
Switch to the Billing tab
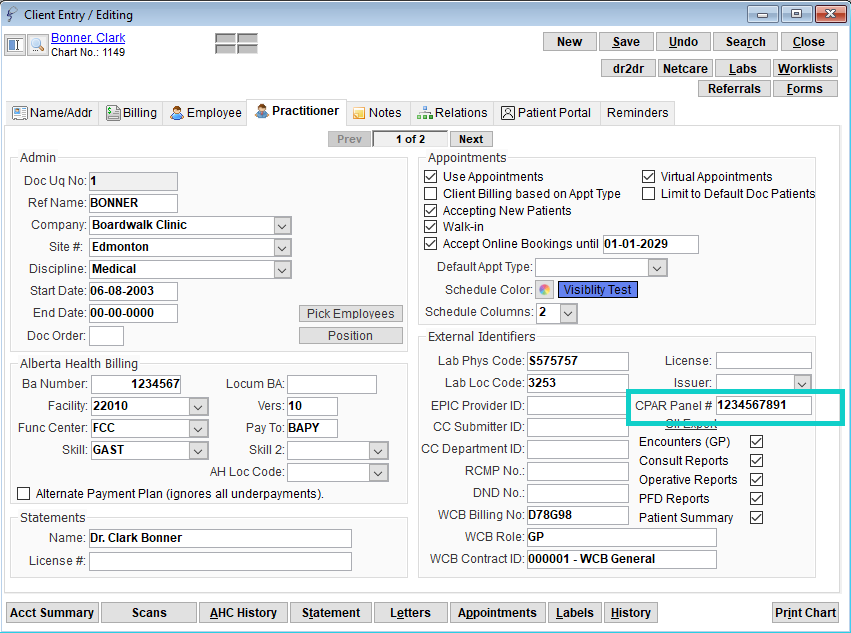[131, 113]
